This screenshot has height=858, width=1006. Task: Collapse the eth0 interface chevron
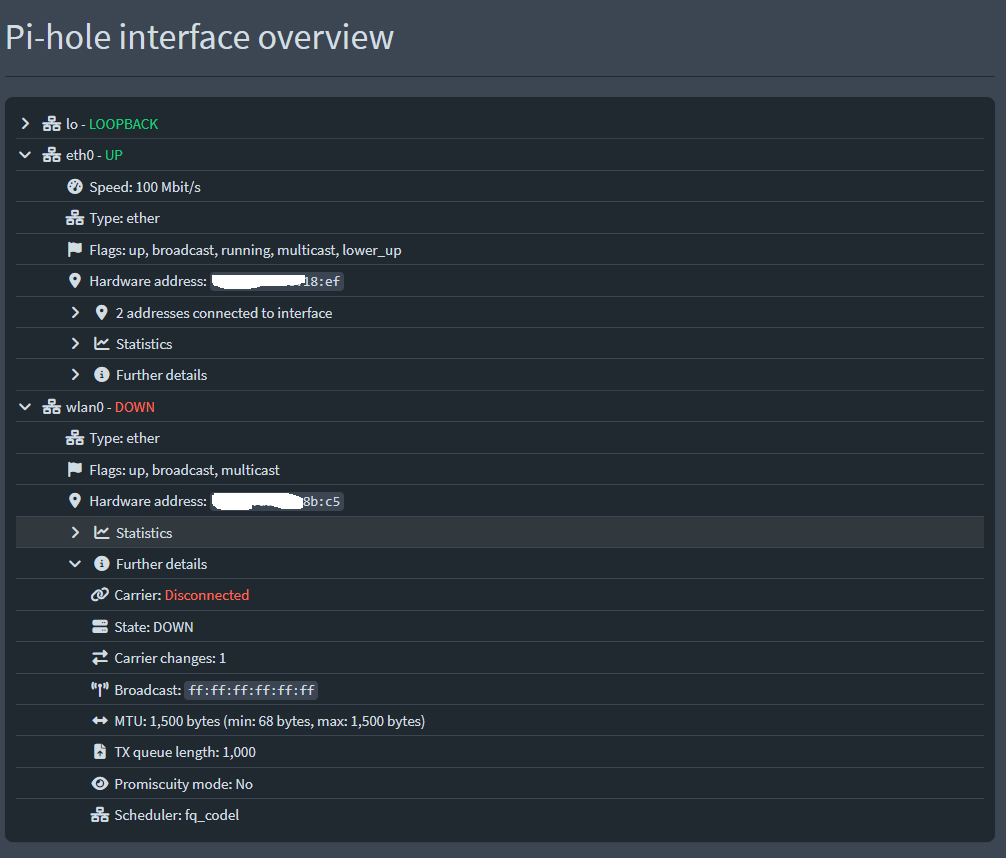click(x=25, y=155)
